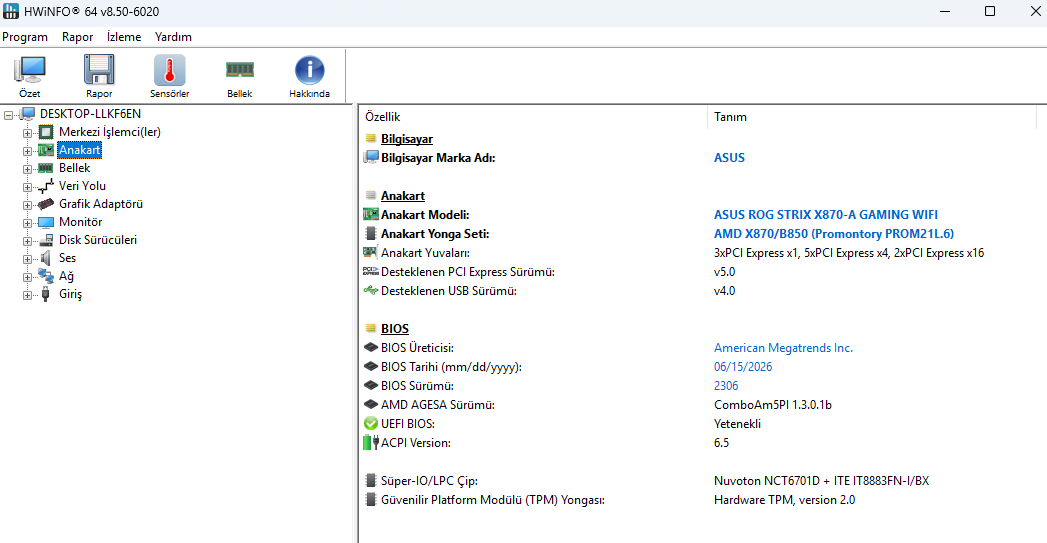
Task: Click the green check icon beside UEFI BIOS
Action: coord(371,423)
